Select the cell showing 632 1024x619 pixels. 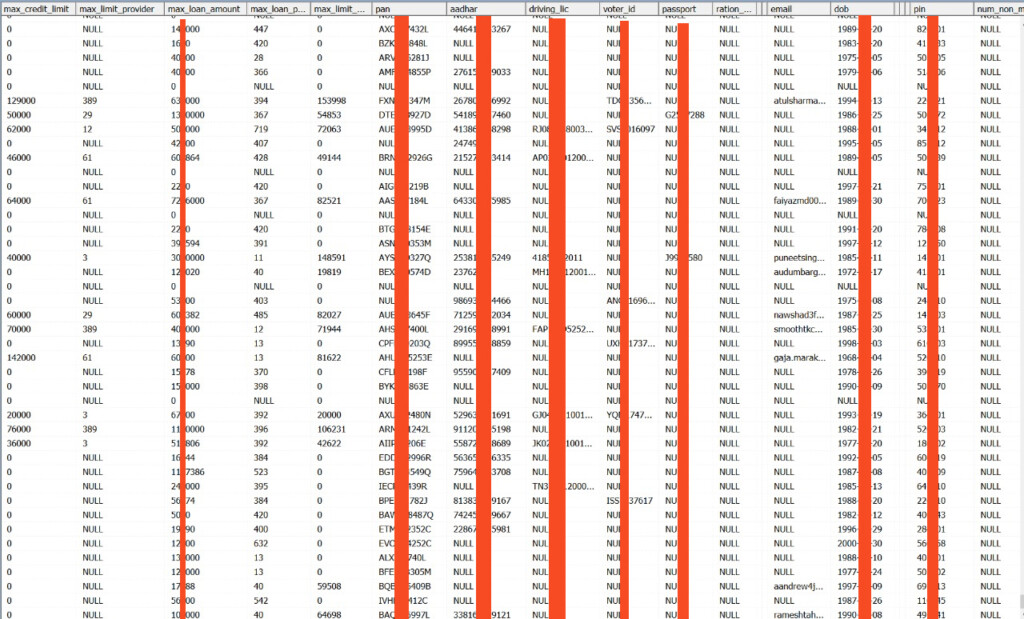pyautogui.click(x=261, y=543)
